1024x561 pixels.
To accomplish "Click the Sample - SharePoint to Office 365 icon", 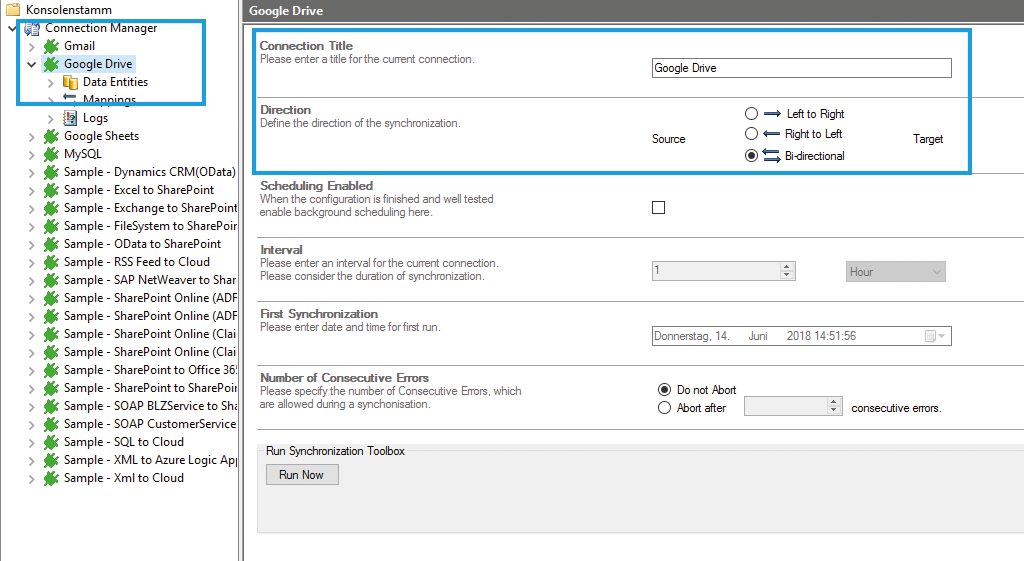I will coord(51,370).
